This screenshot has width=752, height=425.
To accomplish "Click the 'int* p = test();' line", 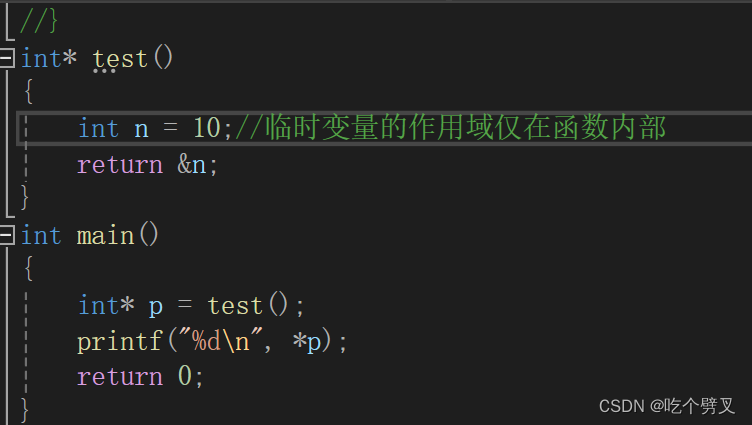I will 191,306.
